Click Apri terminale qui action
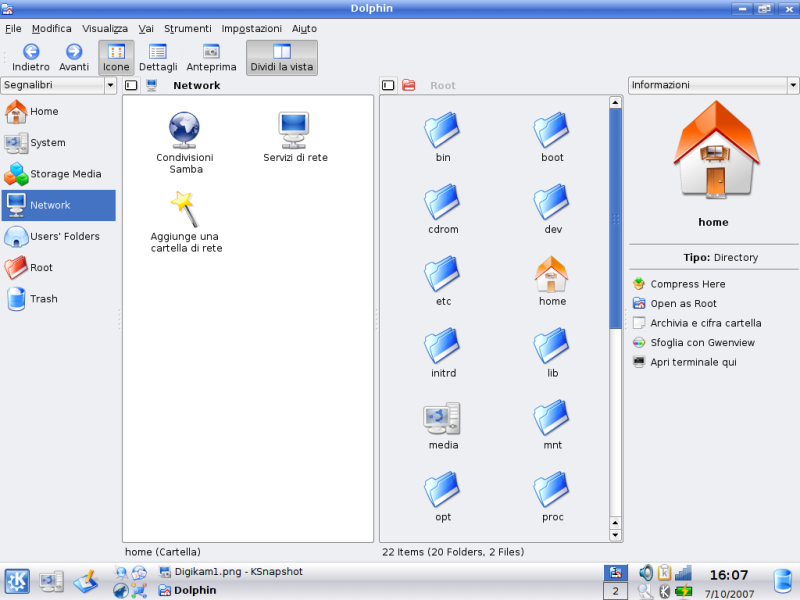The width and height of the screenshot is (800, 600). (692, 362)
